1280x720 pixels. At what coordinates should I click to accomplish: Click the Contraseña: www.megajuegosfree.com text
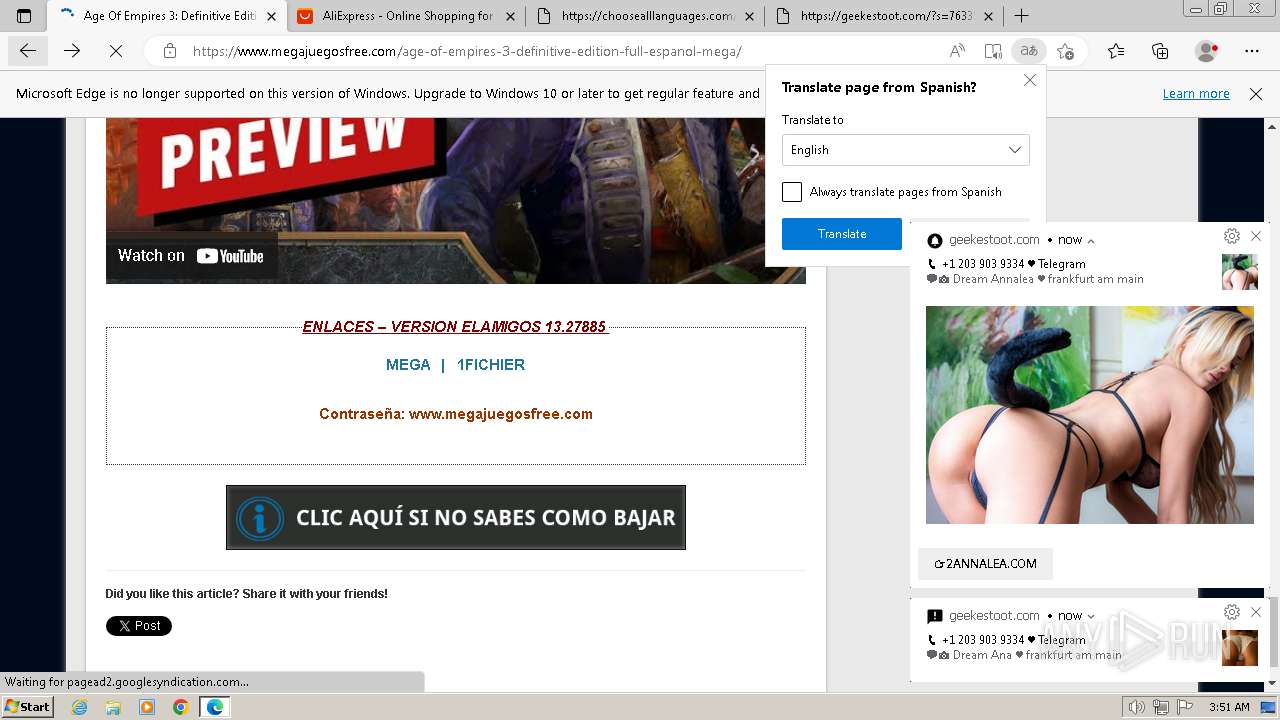coord(456,414)
